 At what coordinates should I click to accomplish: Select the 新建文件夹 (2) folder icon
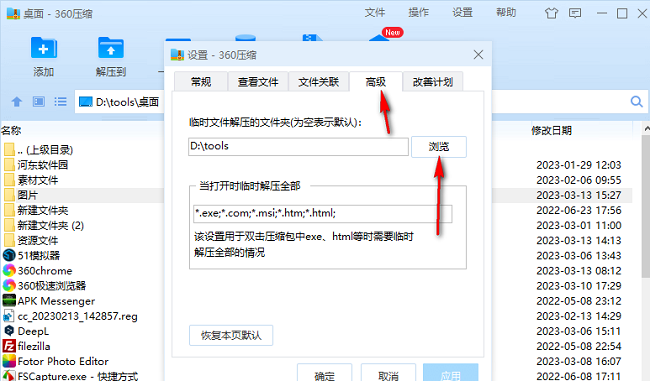[x=9, y=225]
